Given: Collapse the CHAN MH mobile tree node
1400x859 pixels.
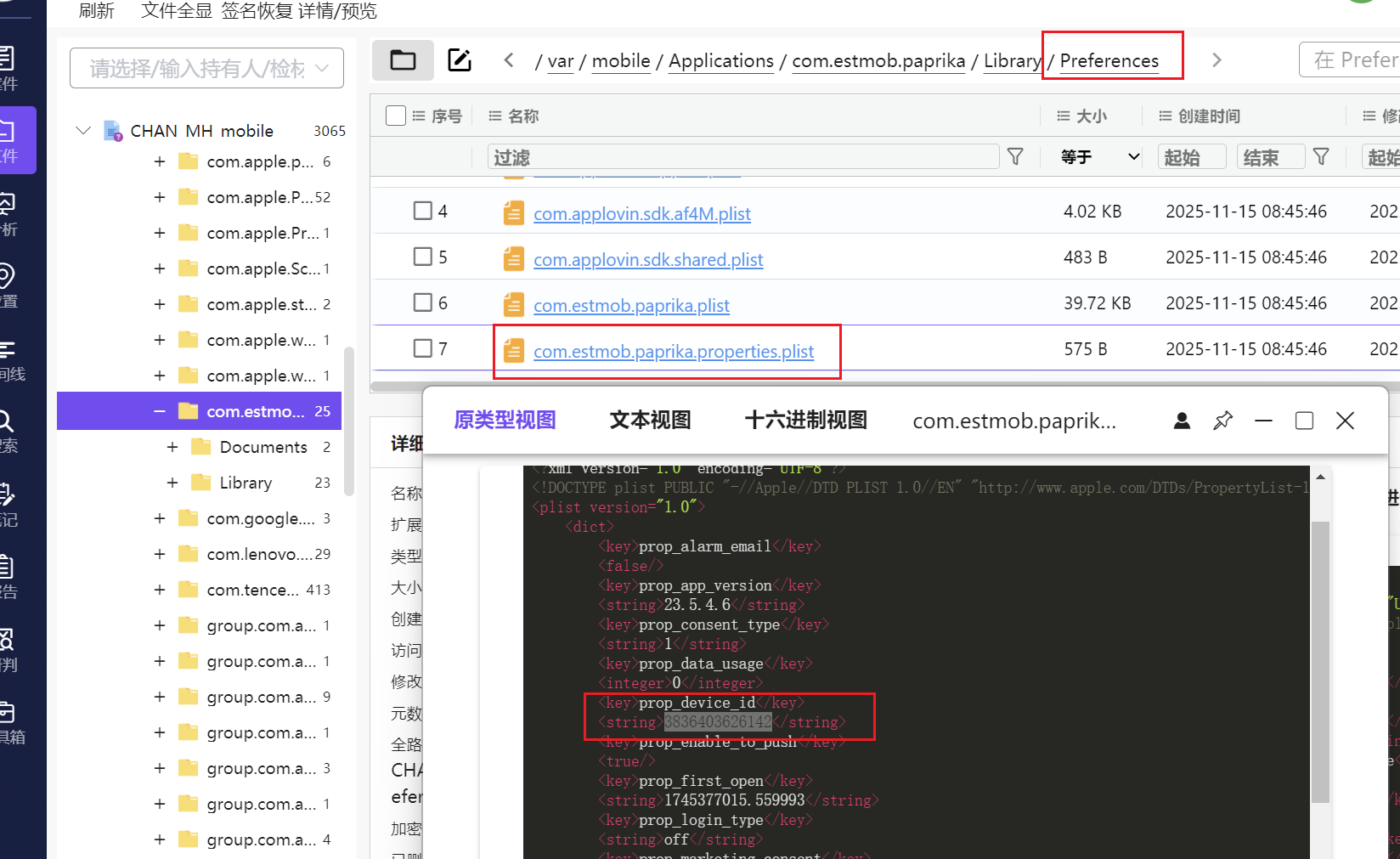Looking at the screenshot, I should coord(83,131).
